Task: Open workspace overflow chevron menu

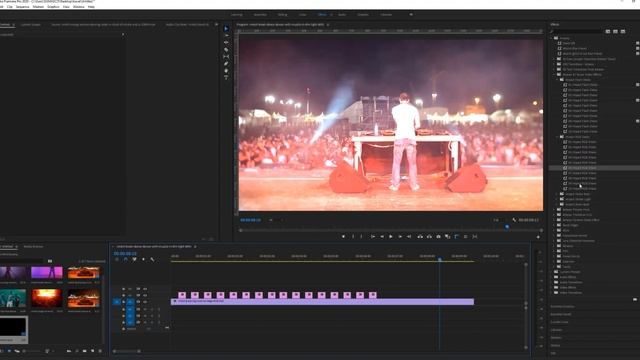Action: pos(411,15)
